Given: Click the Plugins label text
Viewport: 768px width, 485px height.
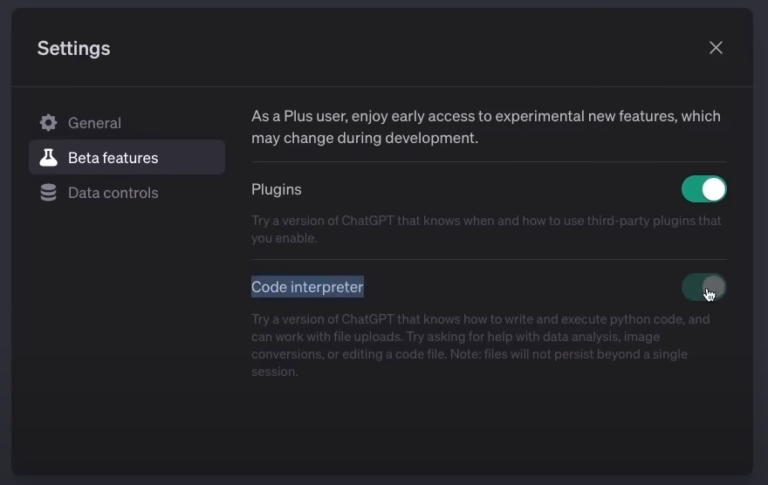Looking at the screenshot, I should click(276, 189).
